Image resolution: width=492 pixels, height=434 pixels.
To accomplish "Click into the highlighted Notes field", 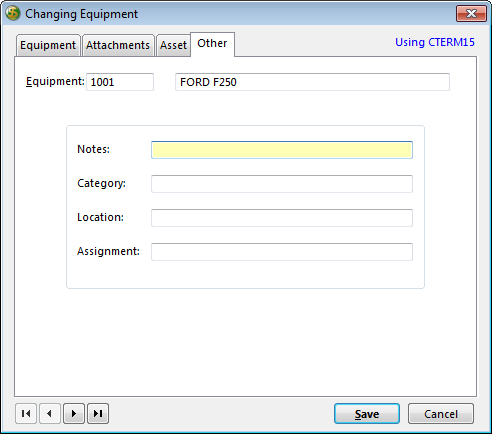I will (282, 150).
